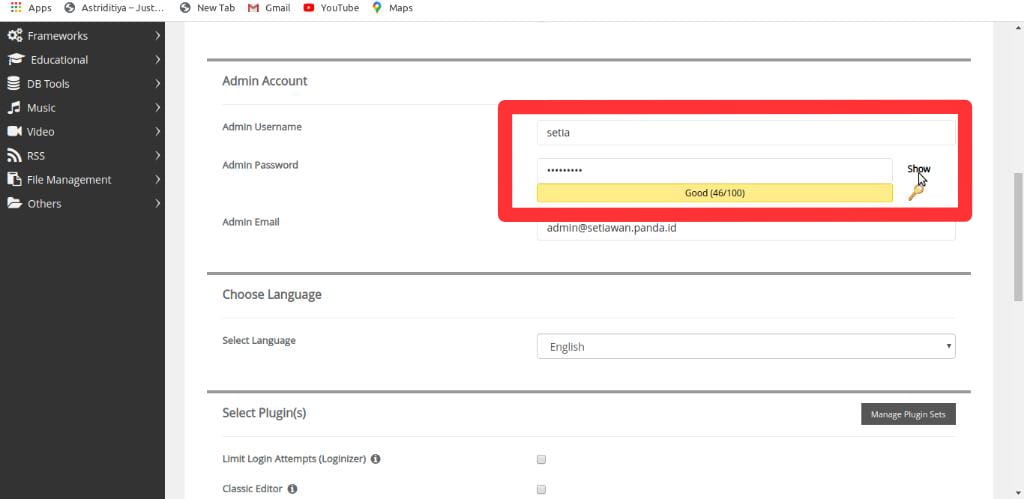Open info icon beside Limit Login Attempts
Screen dimensions: 1024x499
tap(376, 459)
